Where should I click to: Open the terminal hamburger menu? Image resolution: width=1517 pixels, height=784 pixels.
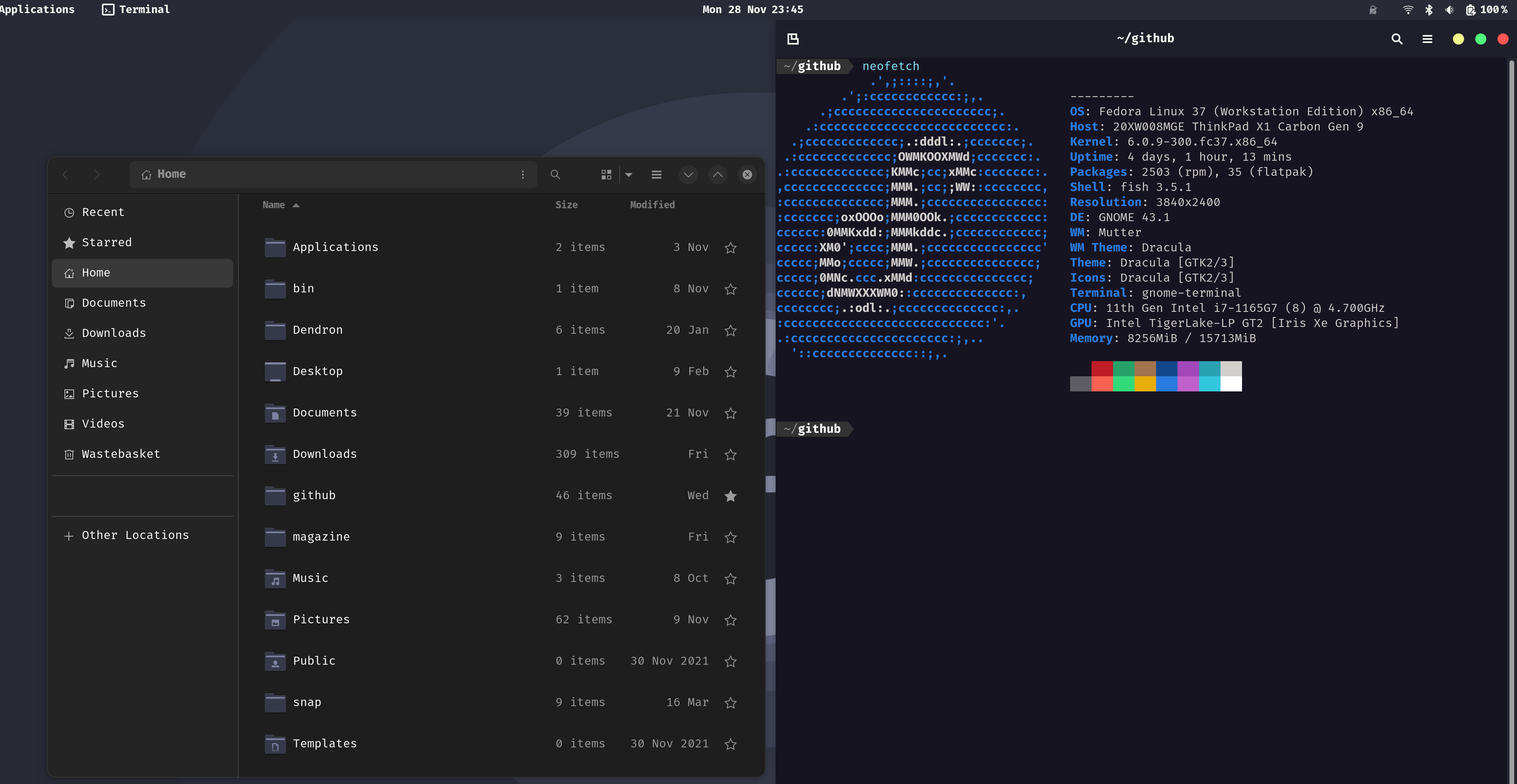pos(1427,39)
